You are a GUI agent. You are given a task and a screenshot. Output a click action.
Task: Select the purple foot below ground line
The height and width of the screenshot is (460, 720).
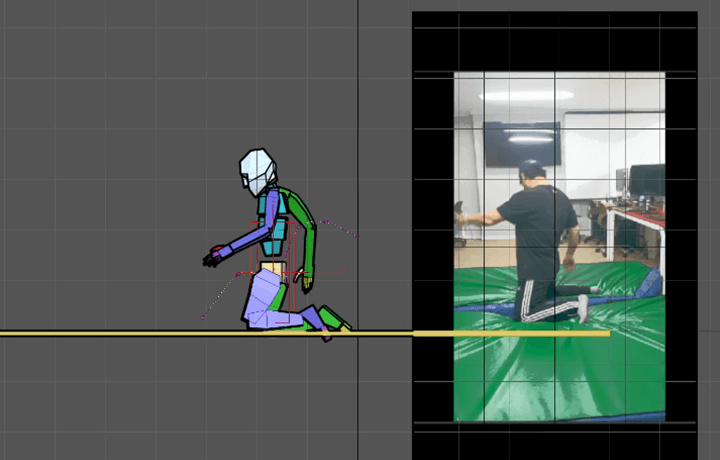[326, 337]
